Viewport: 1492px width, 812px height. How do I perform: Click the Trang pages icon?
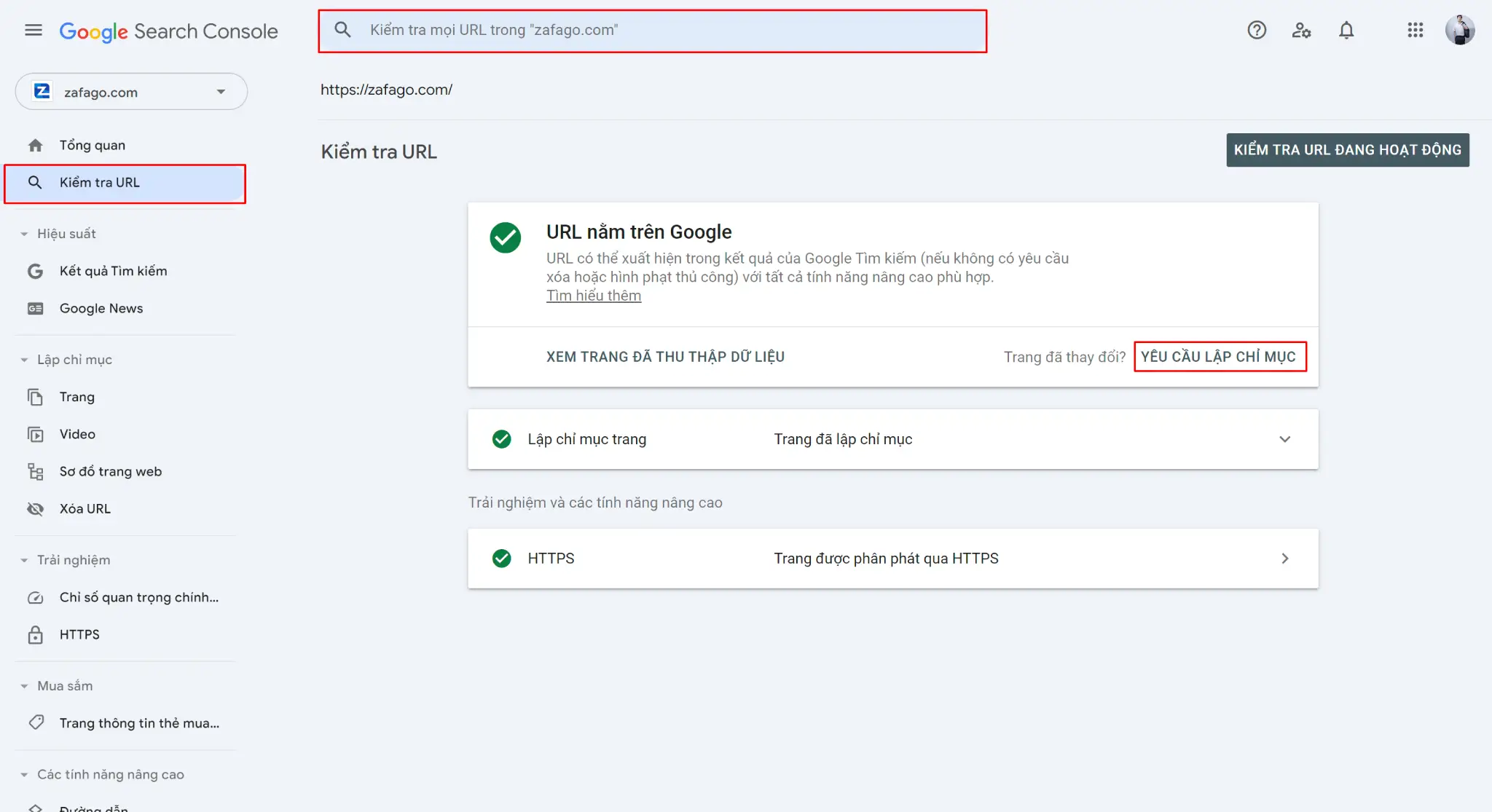35,397
